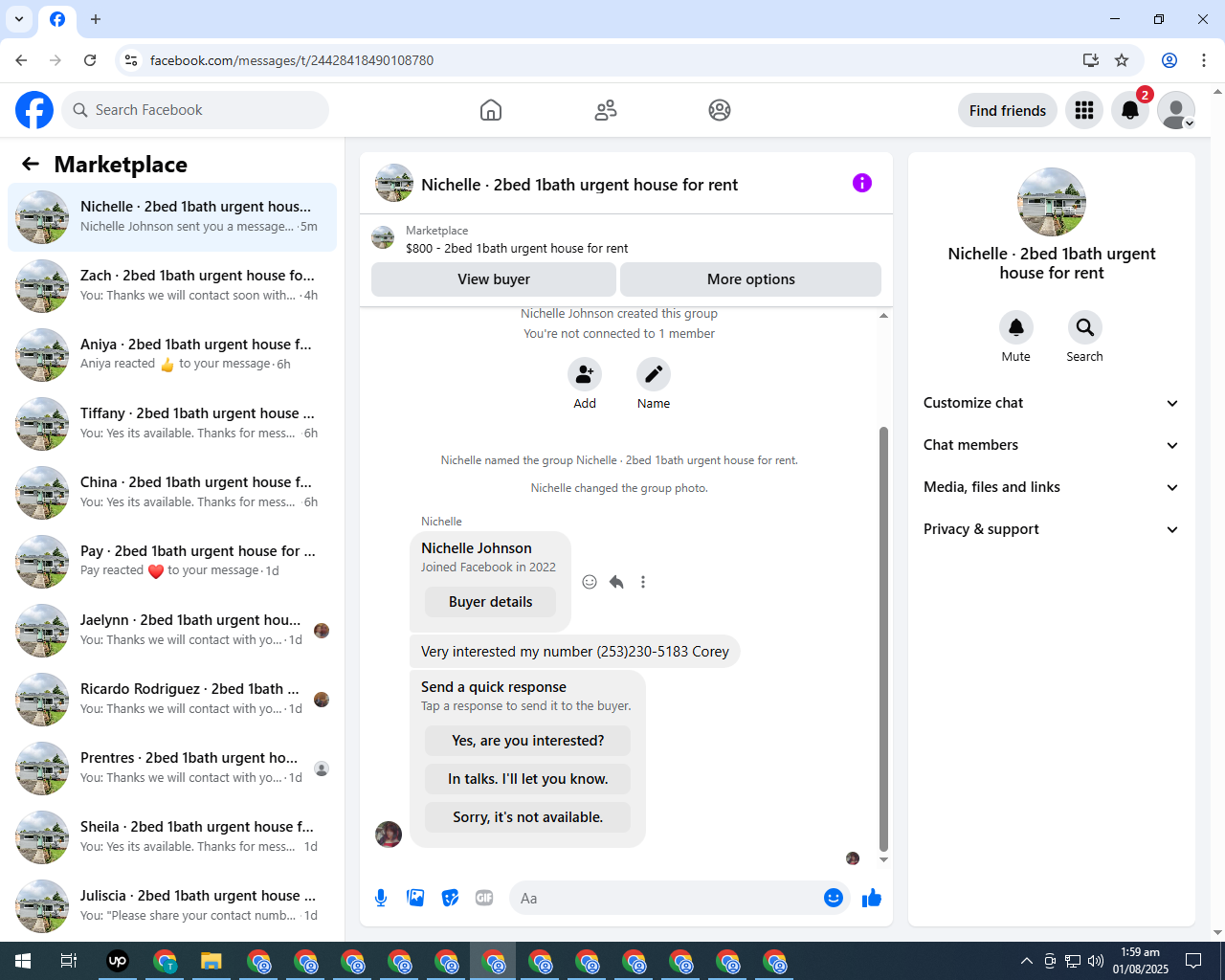
Task: Open China conversation in list
Action: pos(172,493)
